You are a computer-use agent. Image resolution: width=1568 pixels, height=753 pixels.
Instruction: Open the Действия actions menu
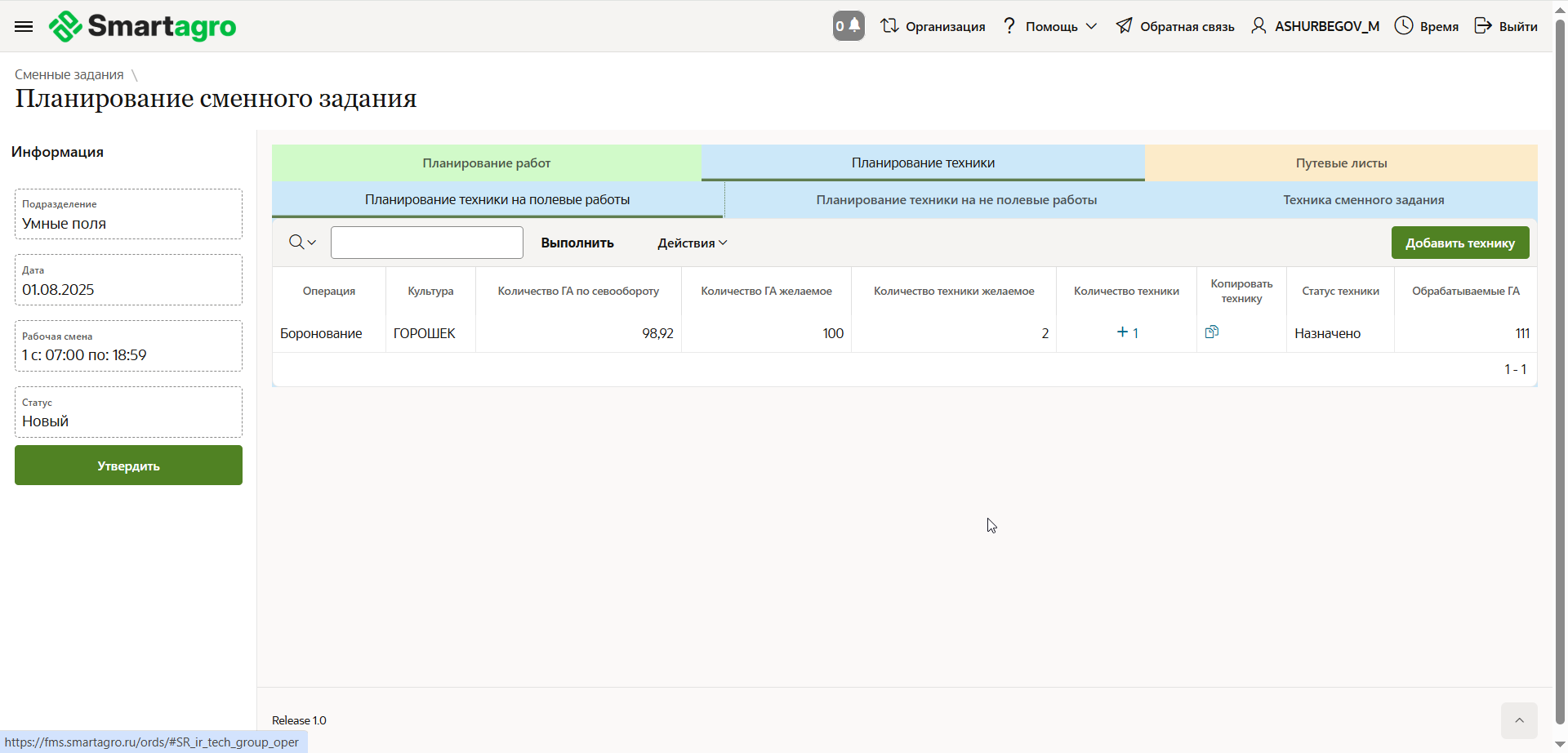point(692,243)
